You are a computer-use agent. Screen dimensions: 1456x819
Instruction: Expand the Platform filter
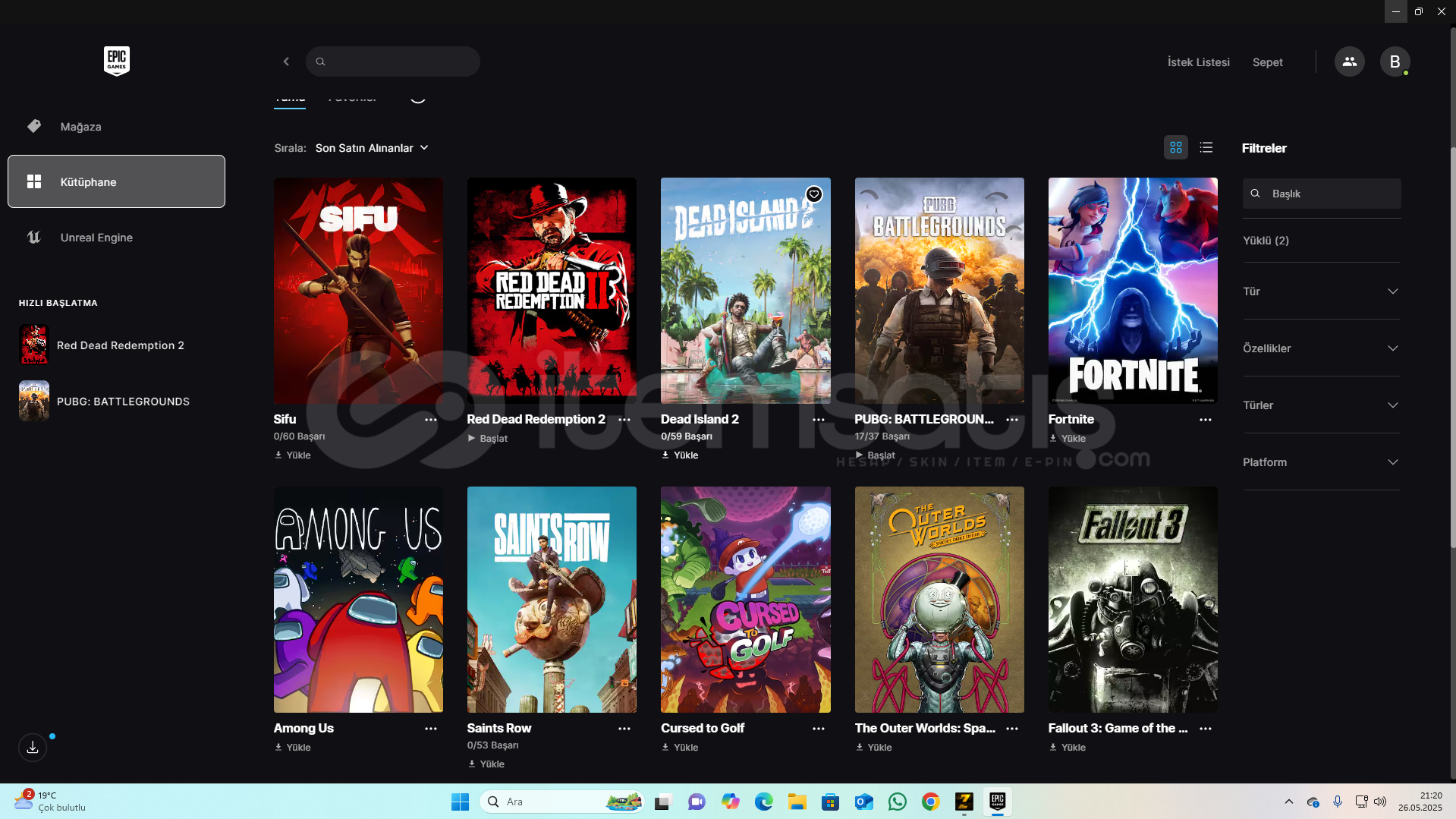[1321, 462]
